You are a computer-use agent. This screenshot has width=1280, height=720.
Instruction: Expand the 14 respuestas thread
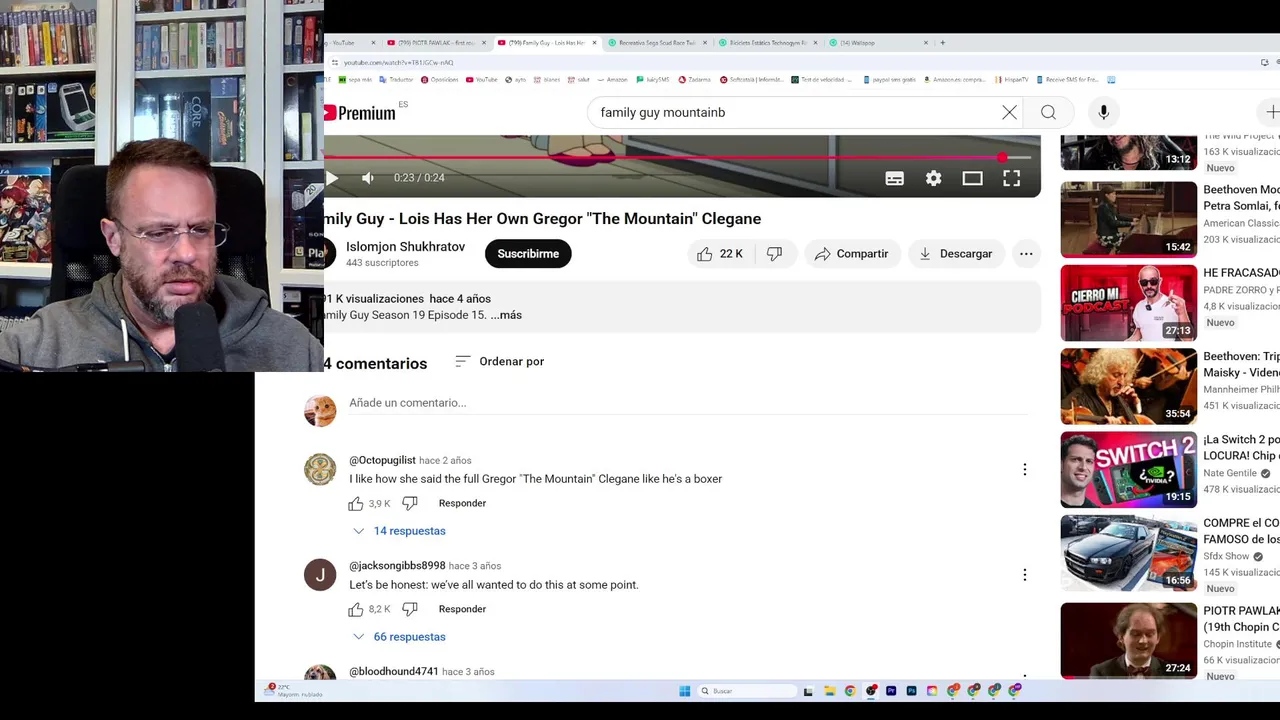399,531
